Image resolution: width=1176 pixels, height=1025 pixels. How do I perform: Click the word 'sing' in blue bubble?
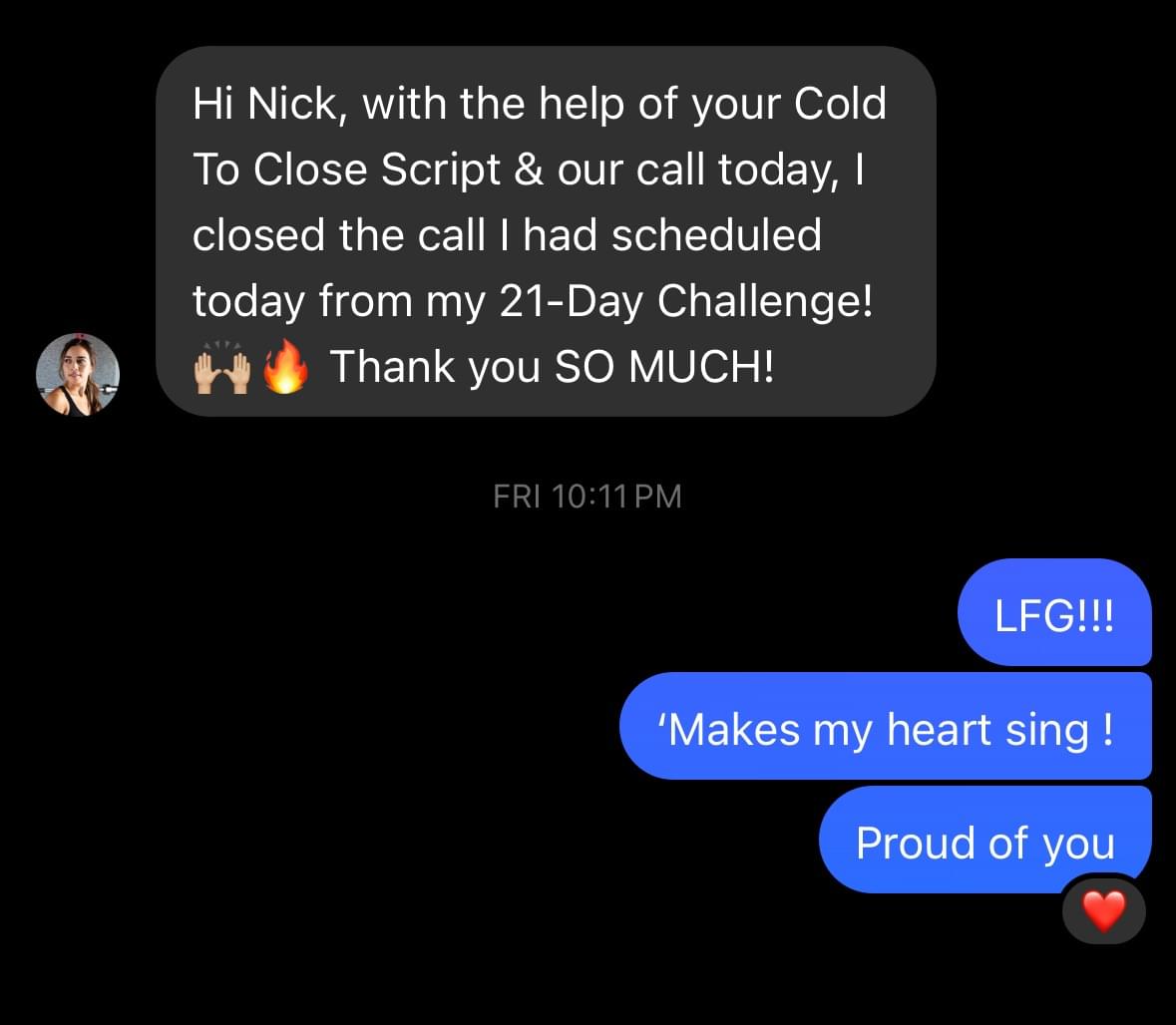coord(1047,730)
